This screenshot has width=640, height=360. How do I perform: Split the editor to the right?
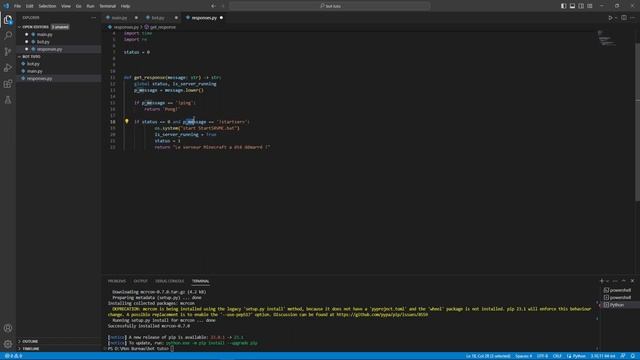tap(624, 18)
